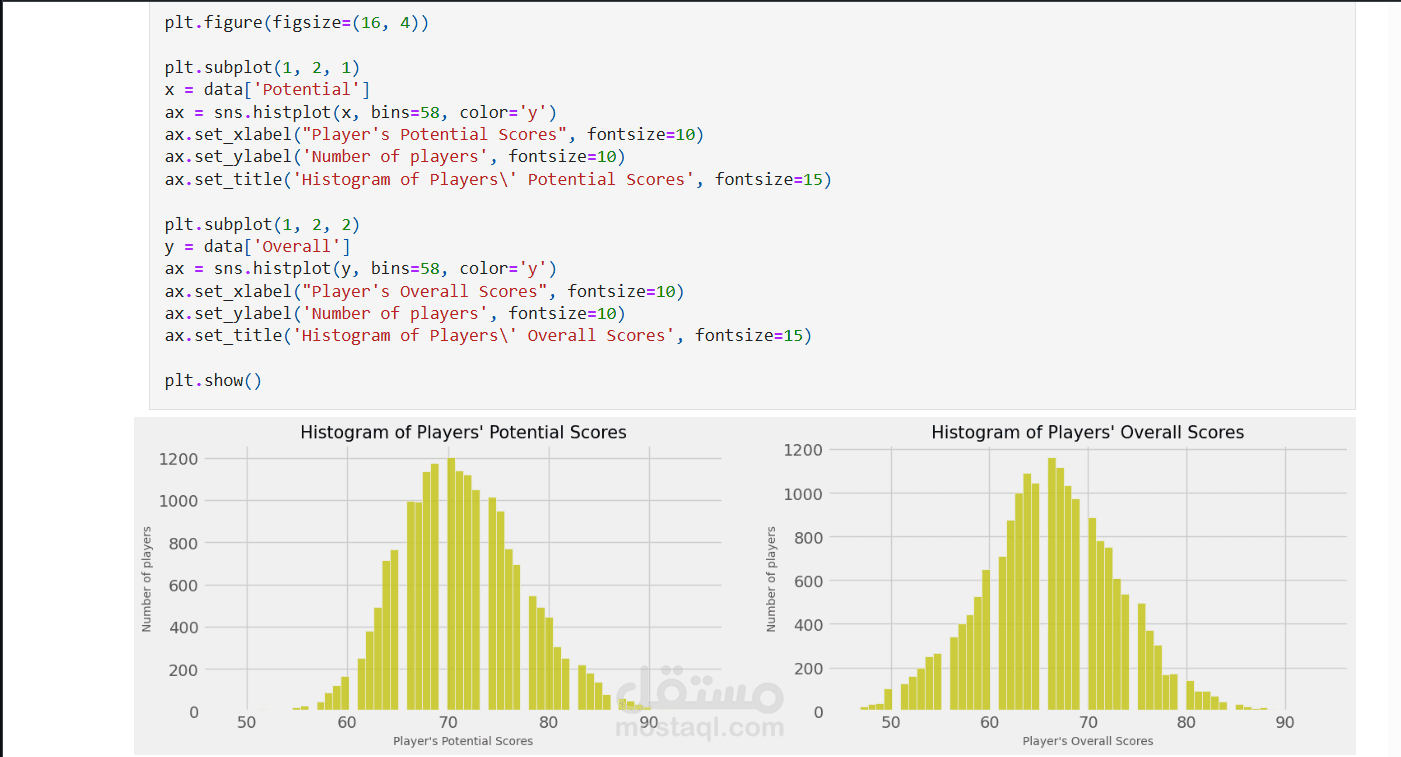Click the set_xlabel "Player's Potential Scores" line
1401x757 pixels.
click(434, 134)
